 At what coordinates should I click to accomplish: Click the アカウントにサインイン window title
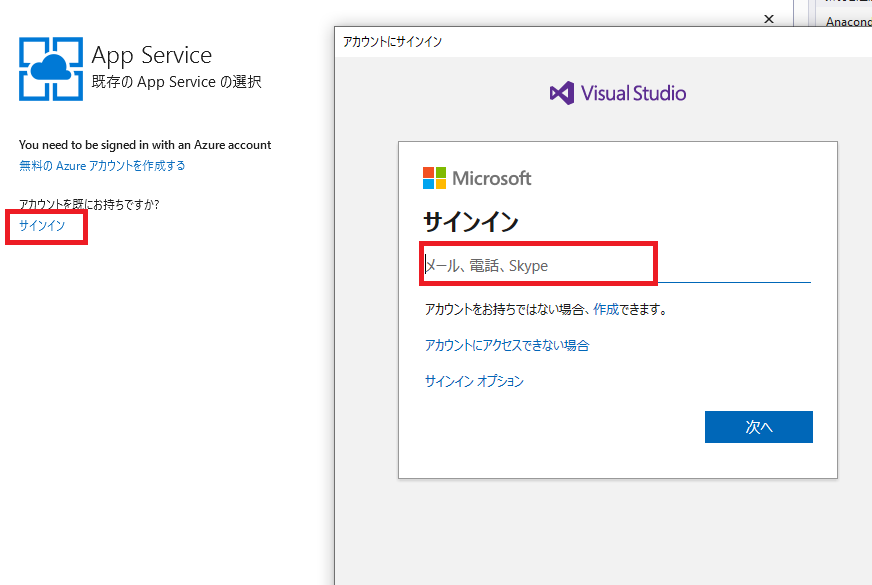[x=392, y=42]
